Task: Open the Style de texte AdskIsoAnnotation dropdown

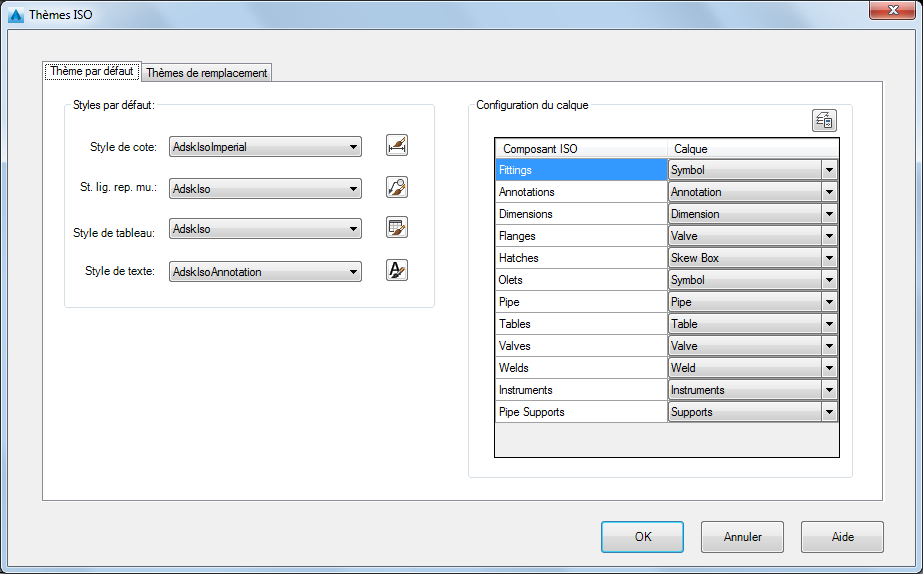Action: point(265,271)
